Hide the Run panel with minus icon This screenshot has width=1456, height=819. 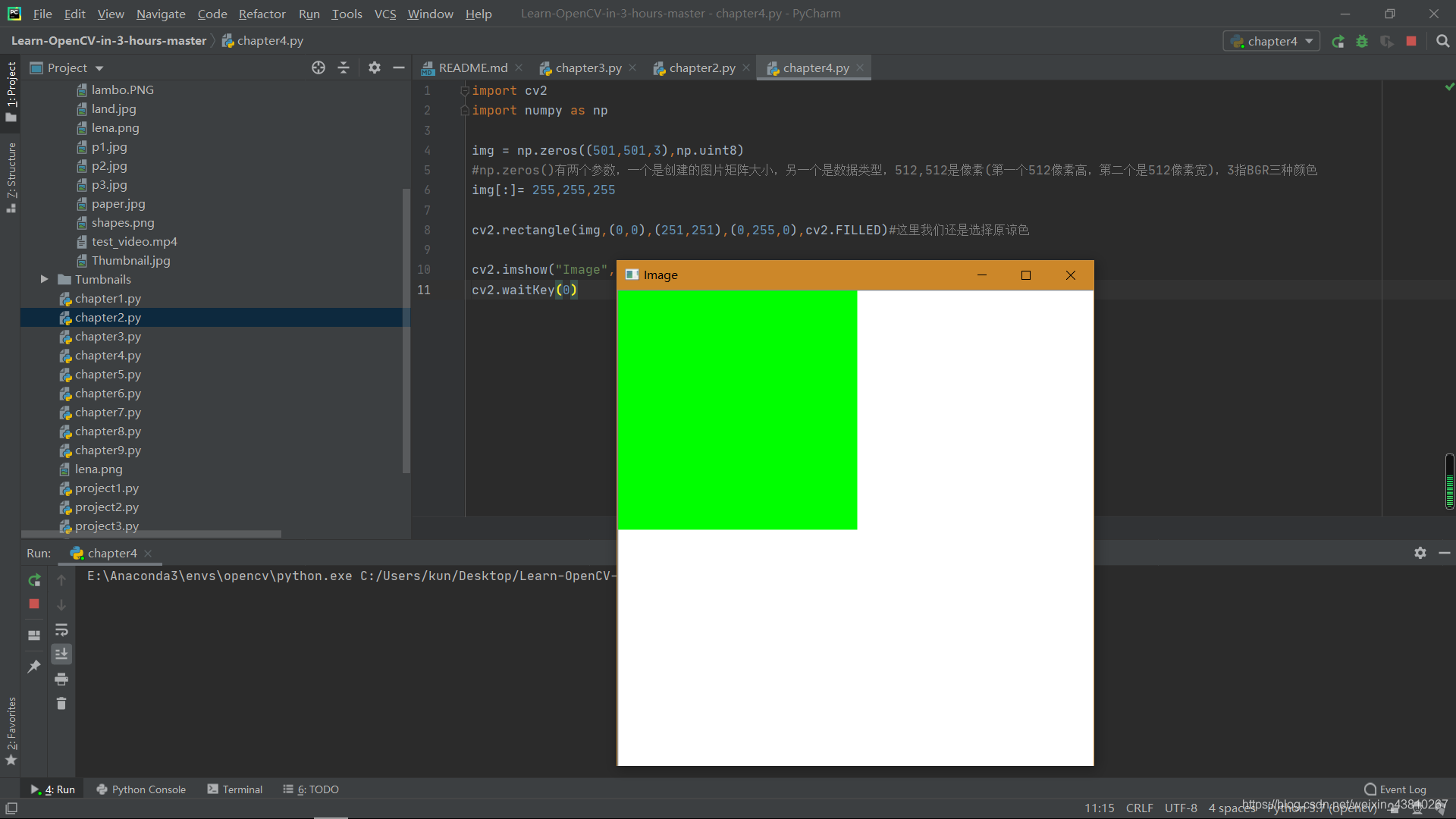1445,553
